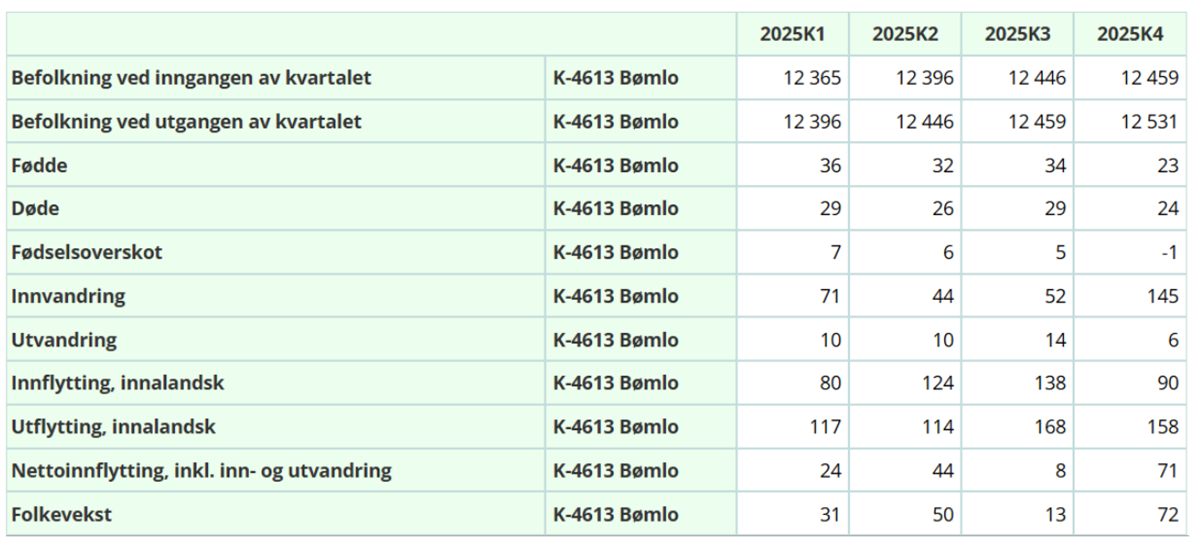This screenshot has height=547, width=1200.
Task: Select the 'Innflytting, innalandsk' row label
Action: (117, 384)
